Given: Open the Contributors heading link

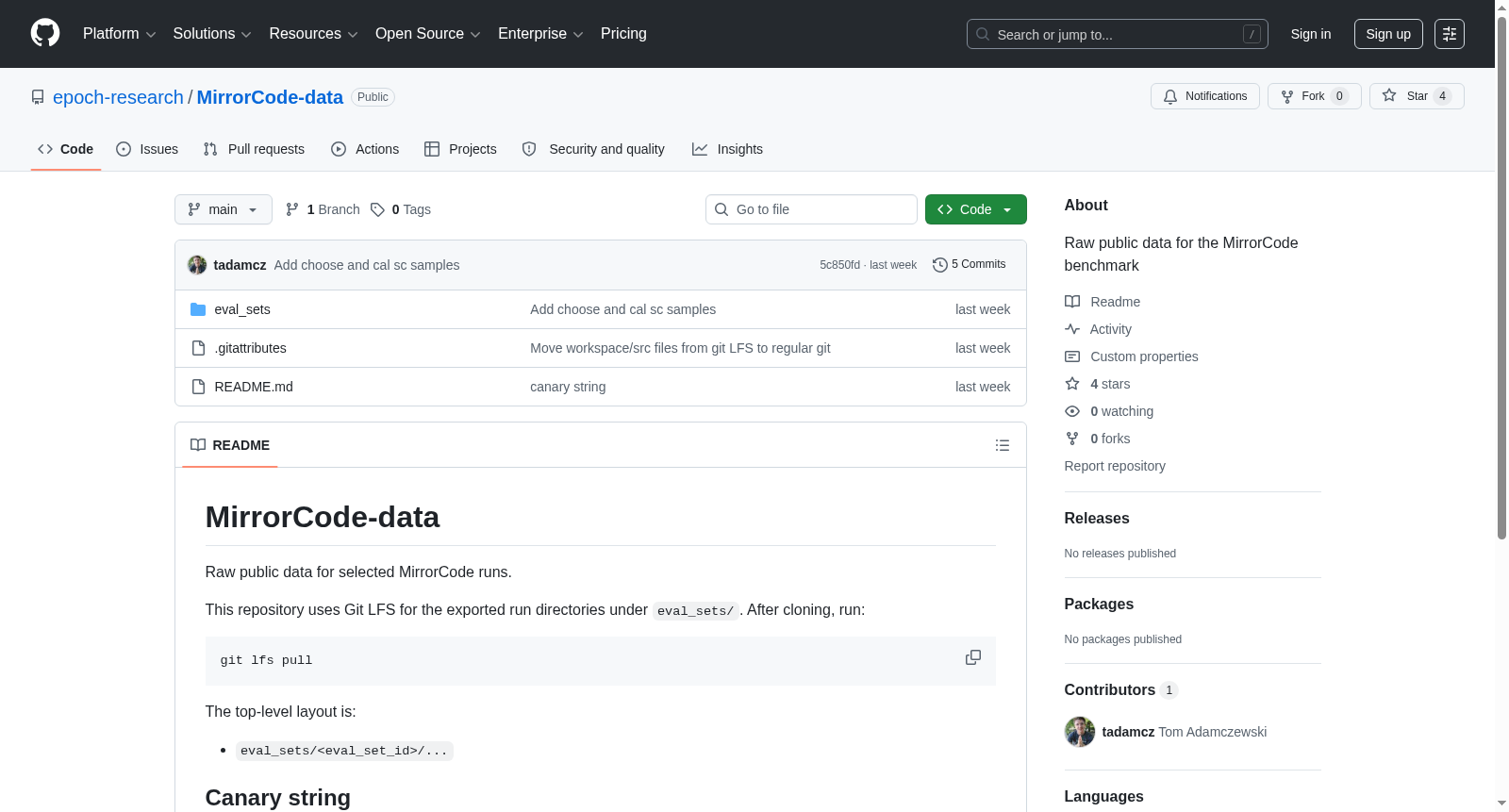Looking at the screenshot, I should (1121, 690).
